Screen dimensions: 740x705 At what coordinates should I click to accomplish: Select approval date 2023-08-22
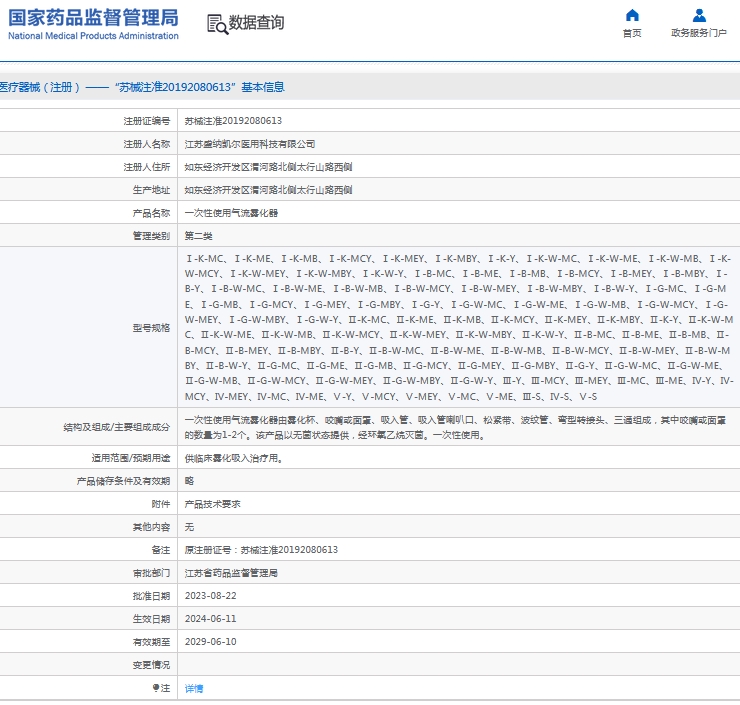[210, 596]
